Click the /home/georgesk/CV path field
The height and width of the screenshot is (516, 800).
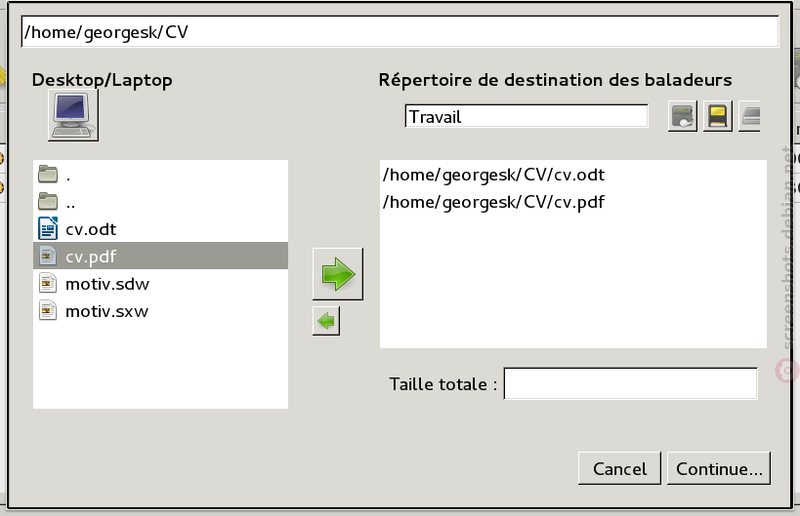click(400, 32)
